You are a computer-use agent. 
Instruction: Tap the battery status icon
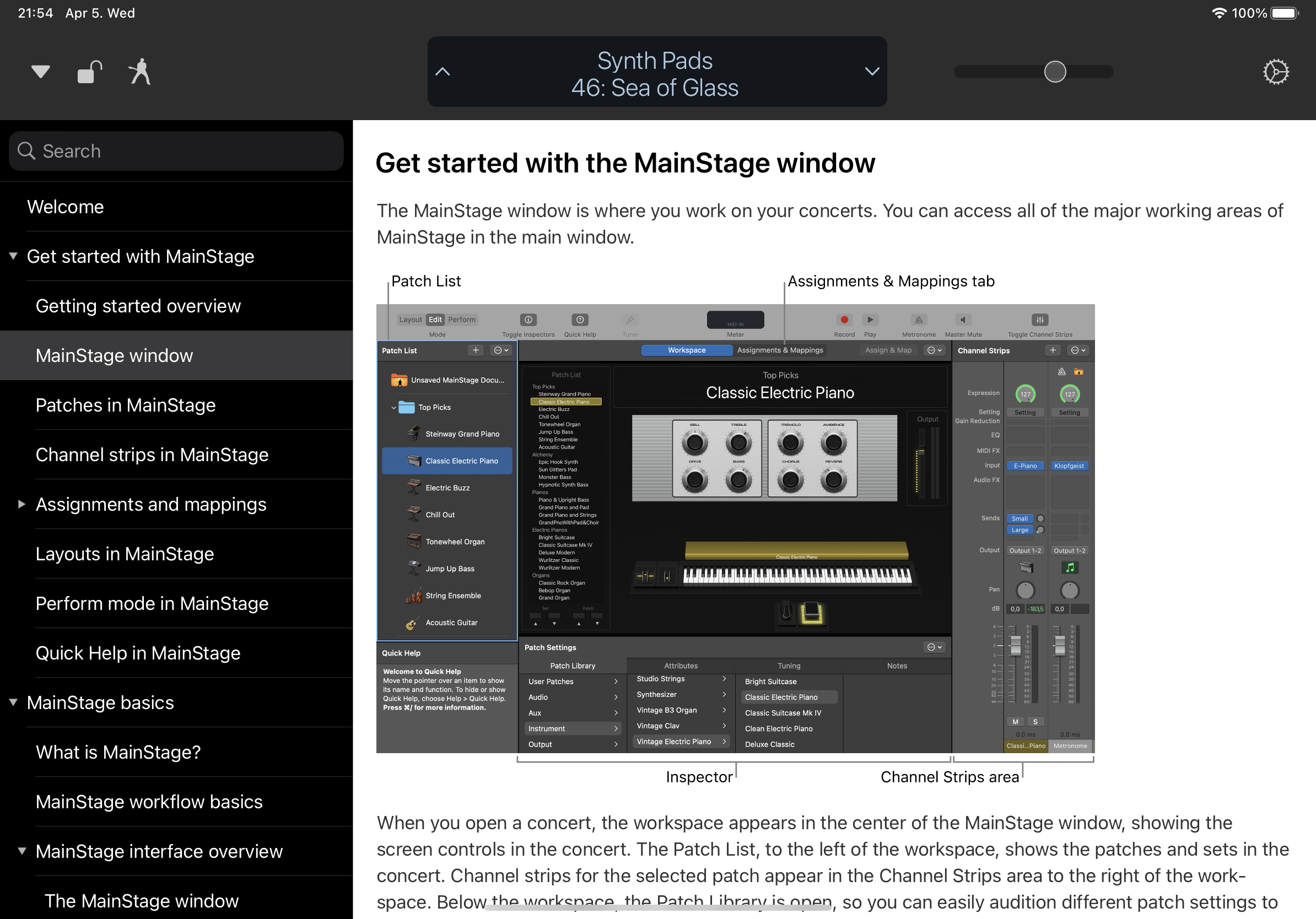[x=1285, y=13]
